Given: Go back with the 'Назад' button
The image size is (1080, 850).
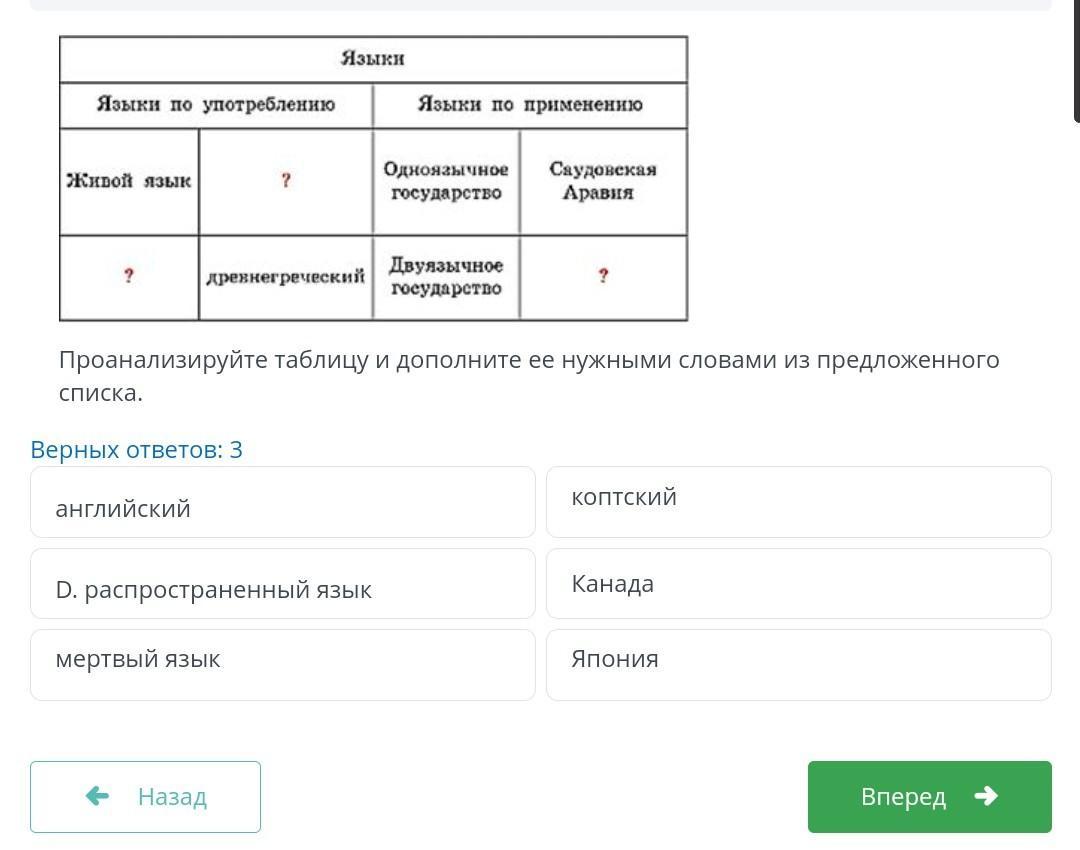Looking at the screenshot, I should coord(145,797).
